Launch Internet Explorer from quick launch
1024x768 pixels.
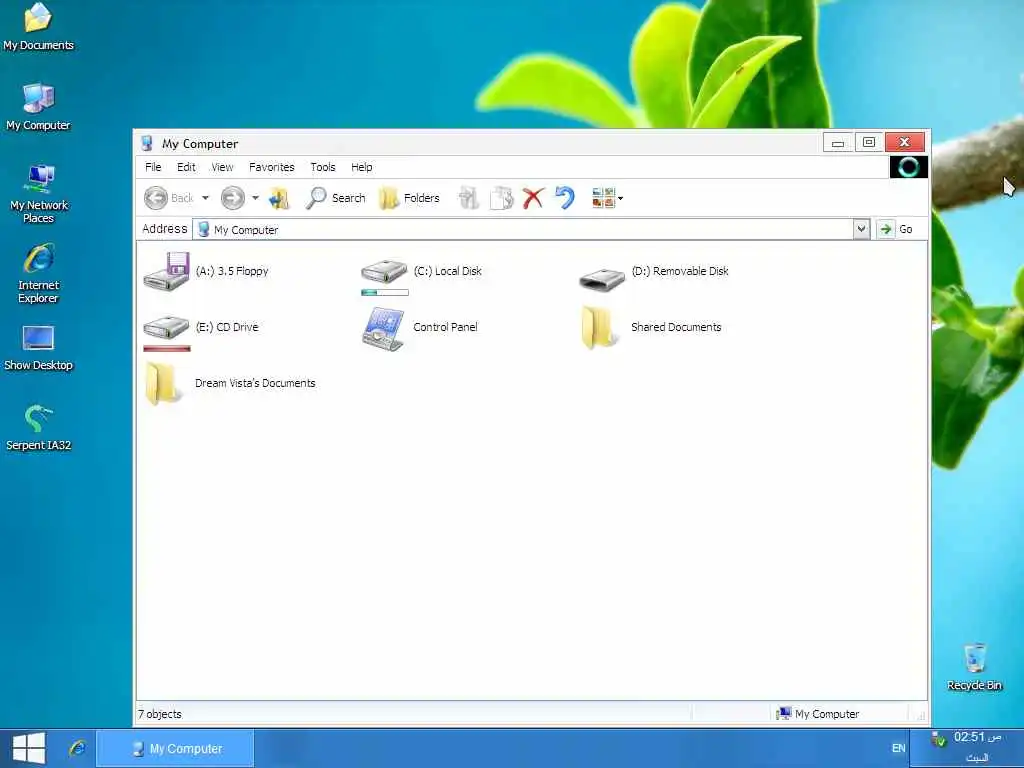coord(78,748)
